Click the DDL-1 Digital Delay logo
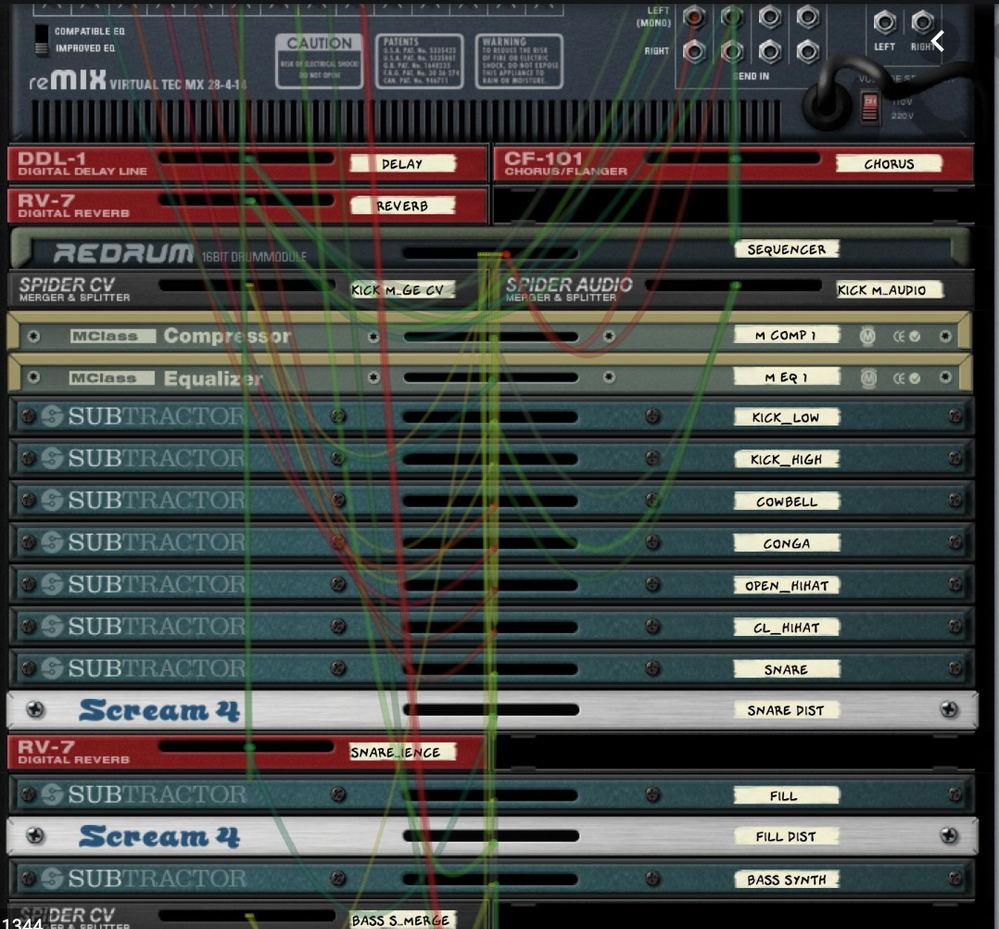The width and height of the screenshot is (999, 929). click(x=82, y=163)
